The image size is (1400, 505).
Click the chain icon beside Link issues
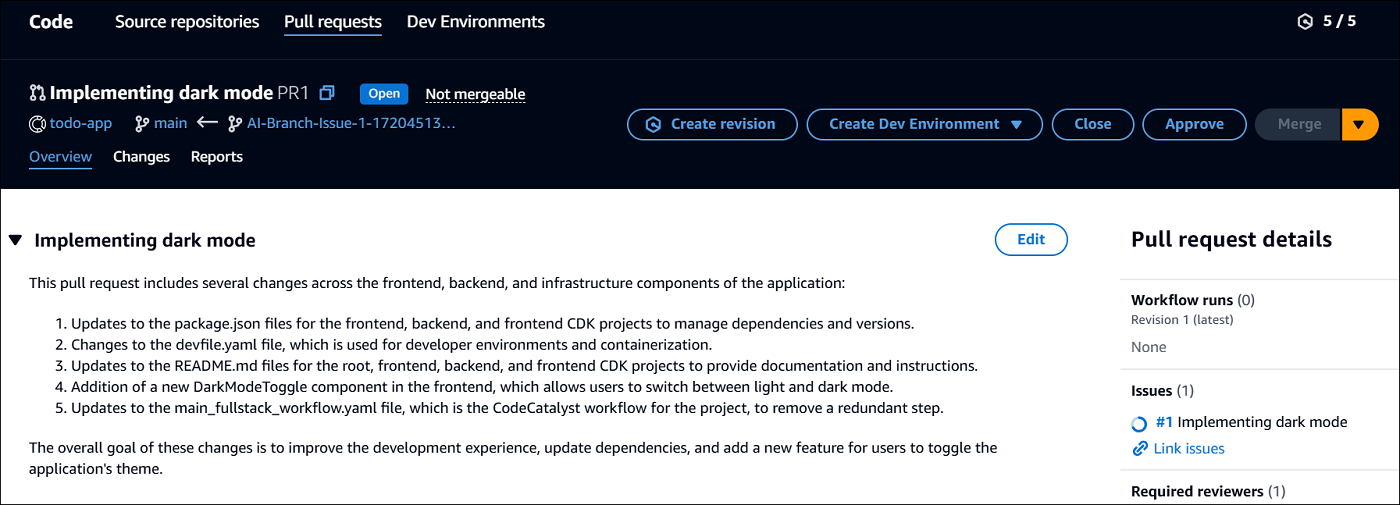(x=1139, y=449)
